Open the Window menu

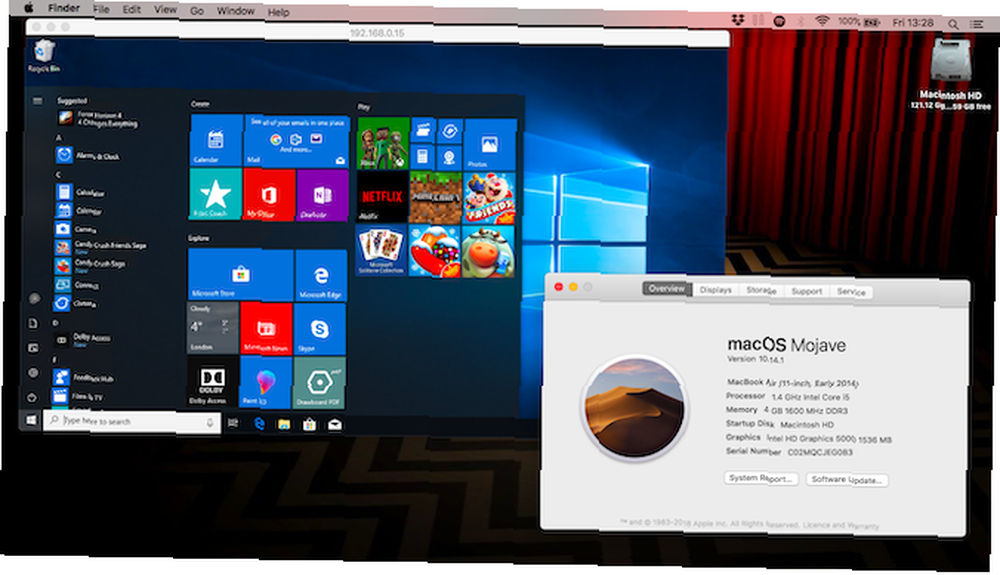point(235,11)
